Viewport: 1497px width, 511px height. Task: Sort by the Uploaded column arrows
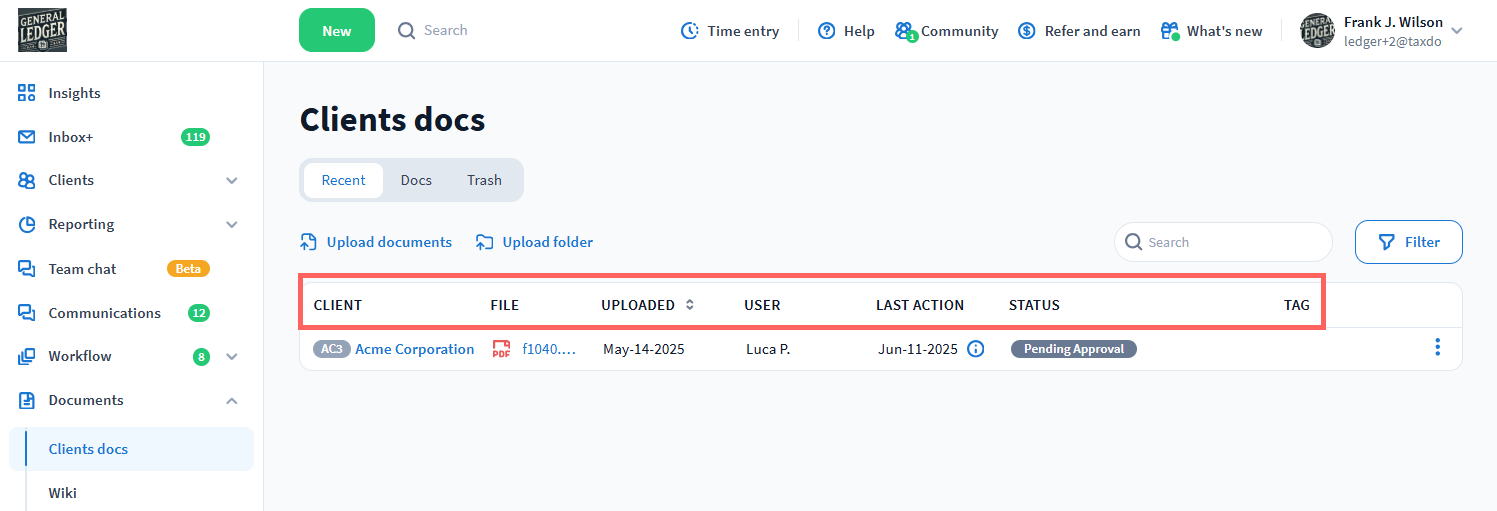click(x=689, y=305)
